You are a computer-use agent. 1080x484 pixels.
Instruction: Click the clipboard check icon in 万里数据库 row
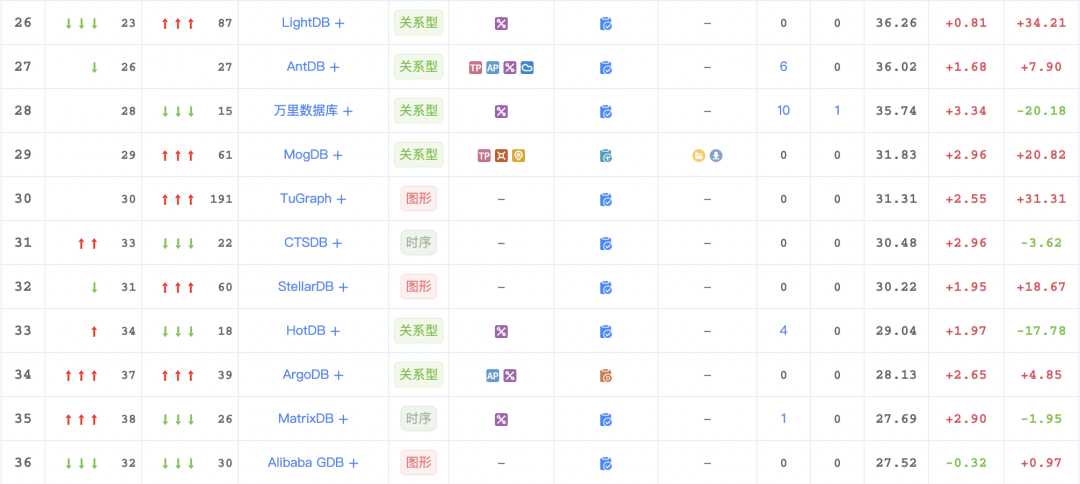(x=606, y=112)
